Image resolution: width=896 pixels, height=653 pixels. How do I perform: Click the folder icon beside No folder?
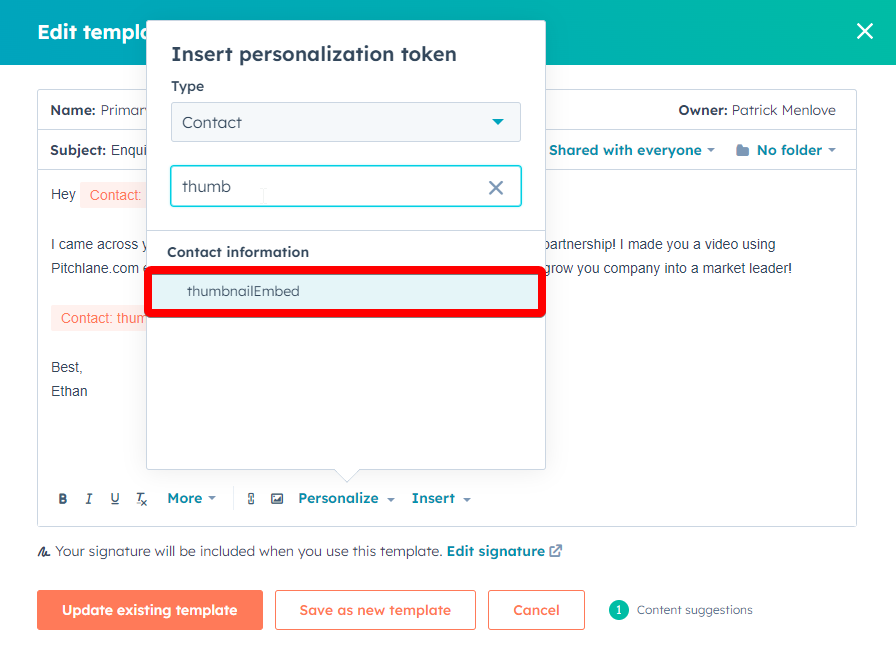pyautogui.click(x=742, y=150)
